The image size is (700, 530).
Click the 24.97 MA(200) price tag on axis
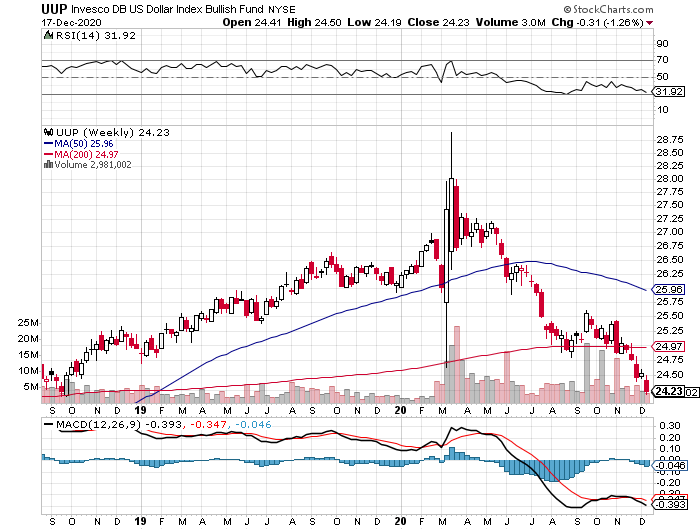click(x=668, y=346)
